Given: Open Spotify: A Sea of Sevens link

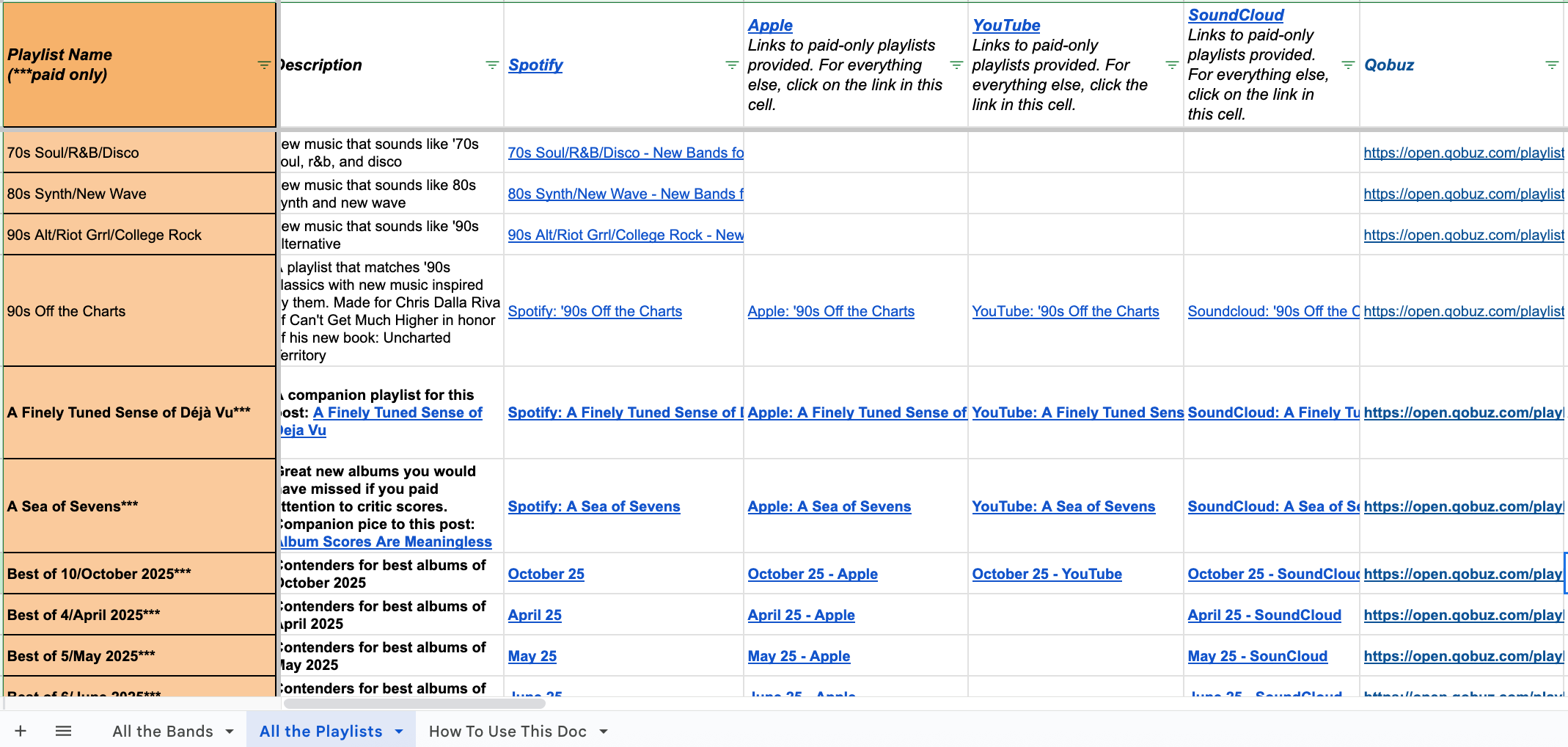Looking at the screenshot, I should tap(594, 506).
